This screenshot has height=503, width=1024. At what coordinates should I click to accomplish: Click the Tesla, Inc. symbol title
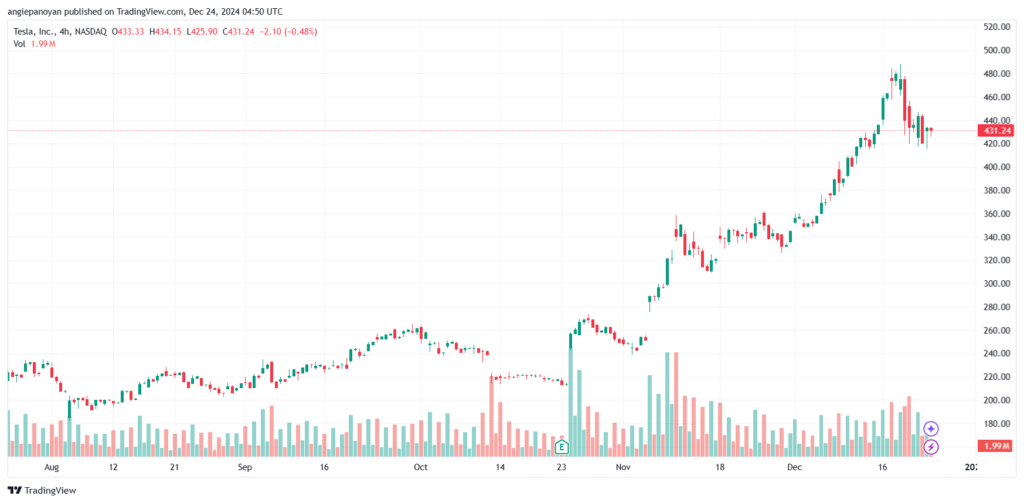pyautogui.click(x=32, y=31)
